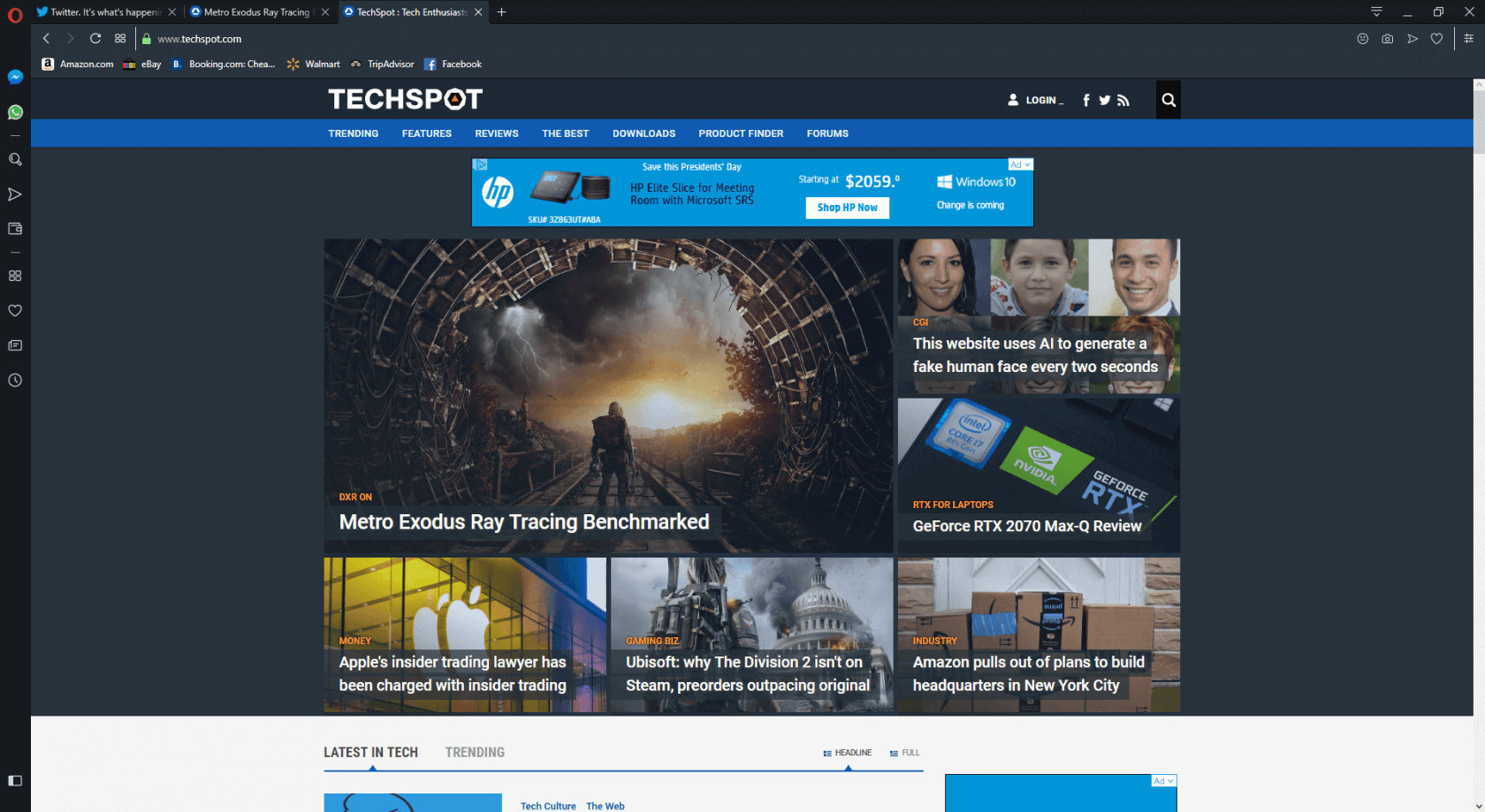Open TechSpot RSS feed icon

[1123, 101]
